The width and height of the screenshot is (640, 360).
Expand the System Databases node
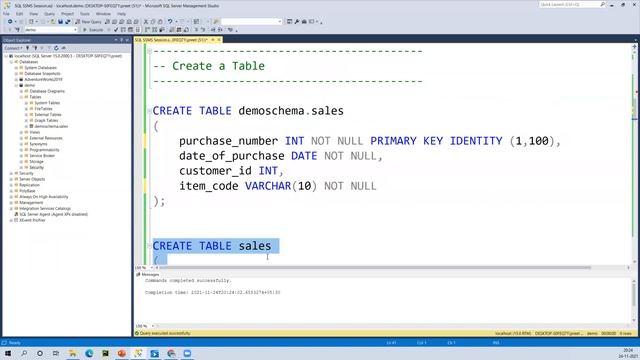[16, 68]
